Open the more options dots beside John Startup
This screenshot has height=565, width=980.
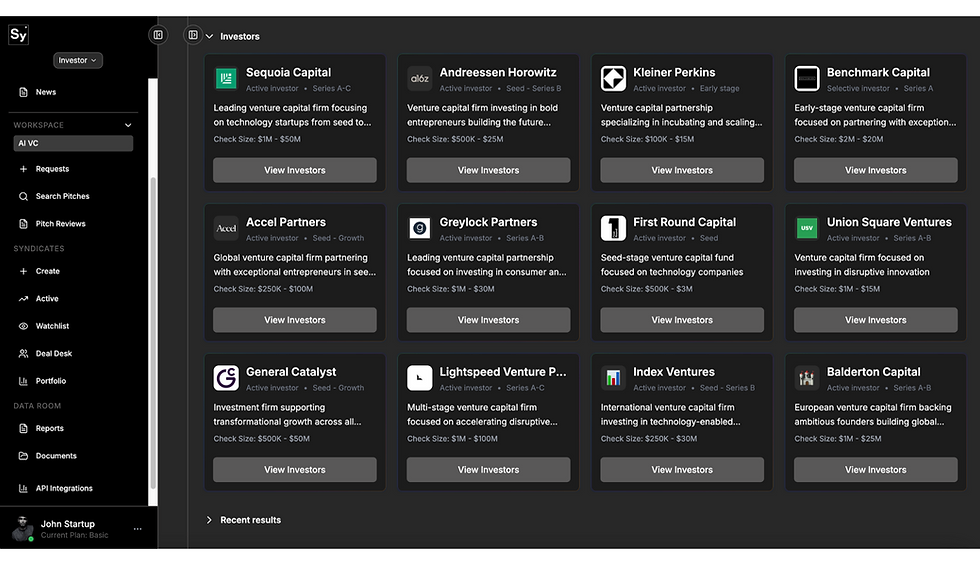click(x=138, y=529)
